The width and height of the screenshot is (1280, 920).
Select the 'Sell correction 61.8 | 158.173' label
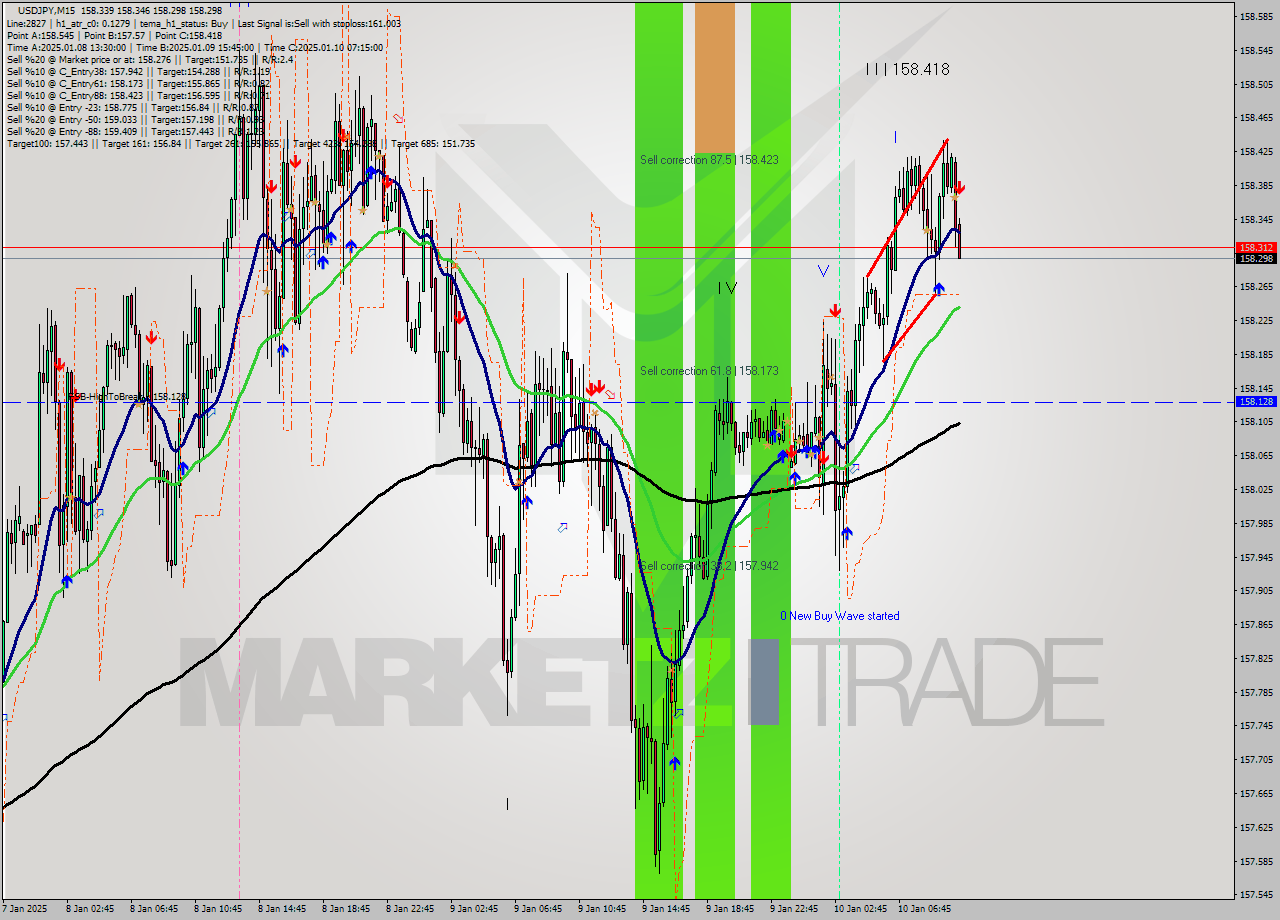pos(709,371)
